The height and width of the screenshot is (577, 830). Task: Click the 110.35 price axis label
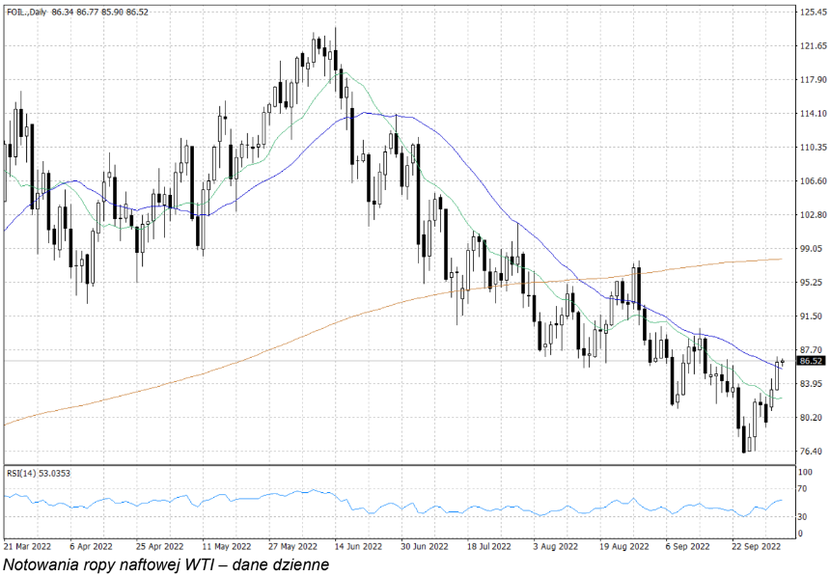(x=812, y=147)
